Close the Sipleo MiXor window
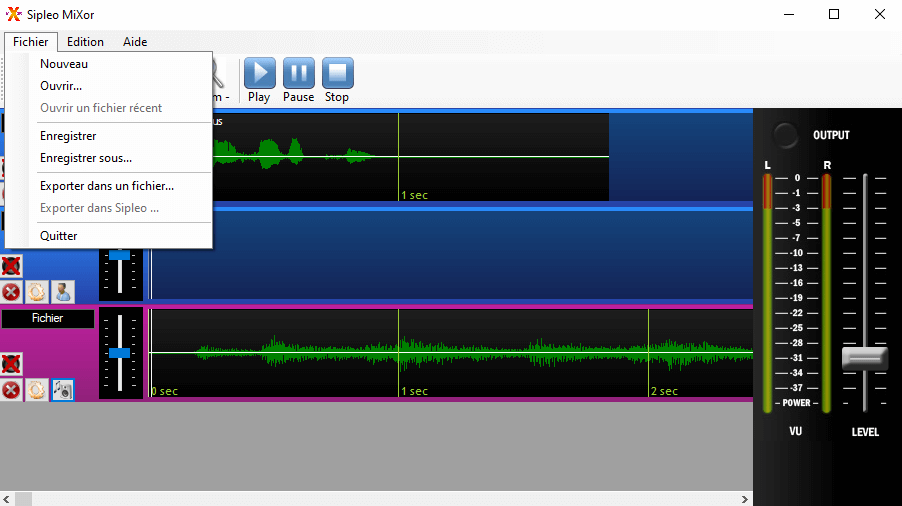Viewport: 902px width, 506px height. [880, 14]
